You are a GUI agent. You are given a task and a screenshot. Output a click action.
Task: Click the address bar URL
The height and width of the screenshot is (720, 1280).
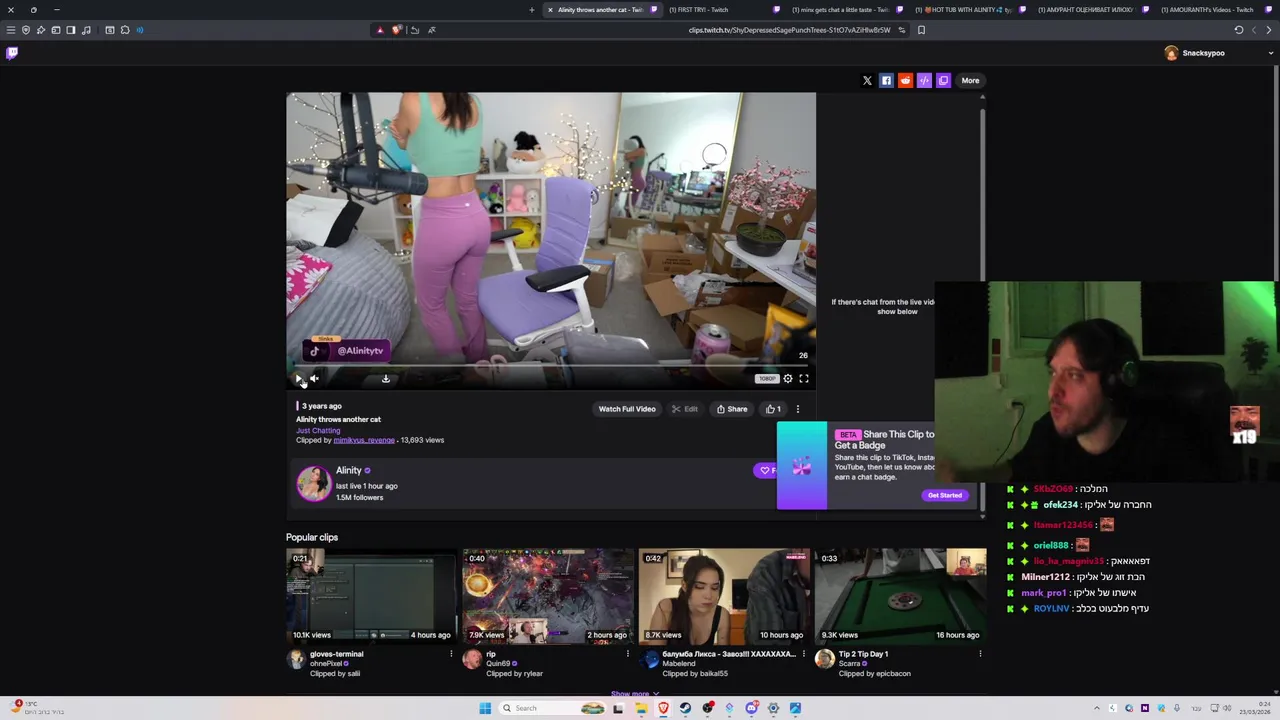[x=789, y=30]
